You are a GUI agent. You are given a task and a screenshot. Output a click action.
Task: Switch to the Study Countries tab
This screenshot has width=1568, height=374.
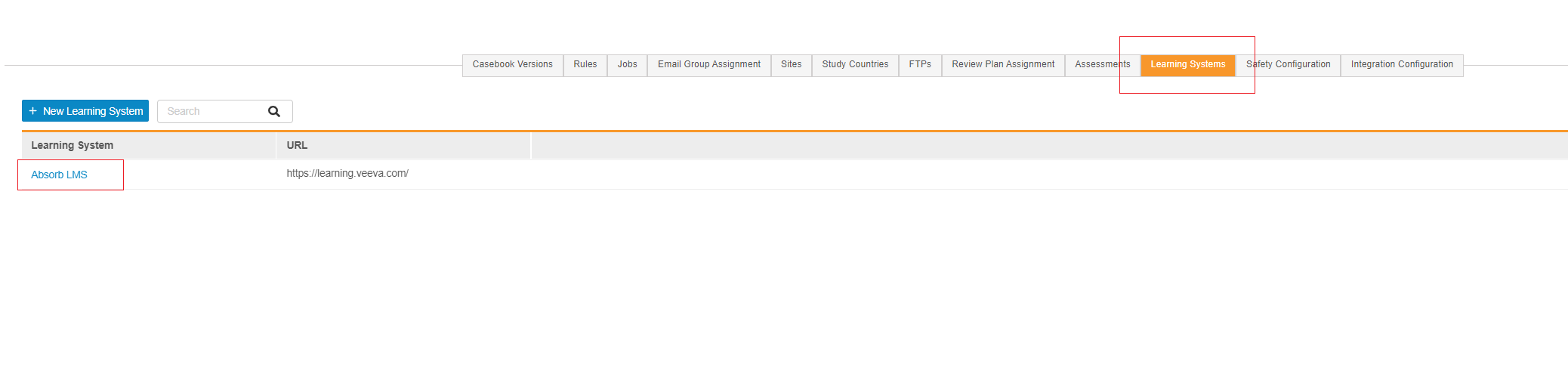[x=855, y=65]
